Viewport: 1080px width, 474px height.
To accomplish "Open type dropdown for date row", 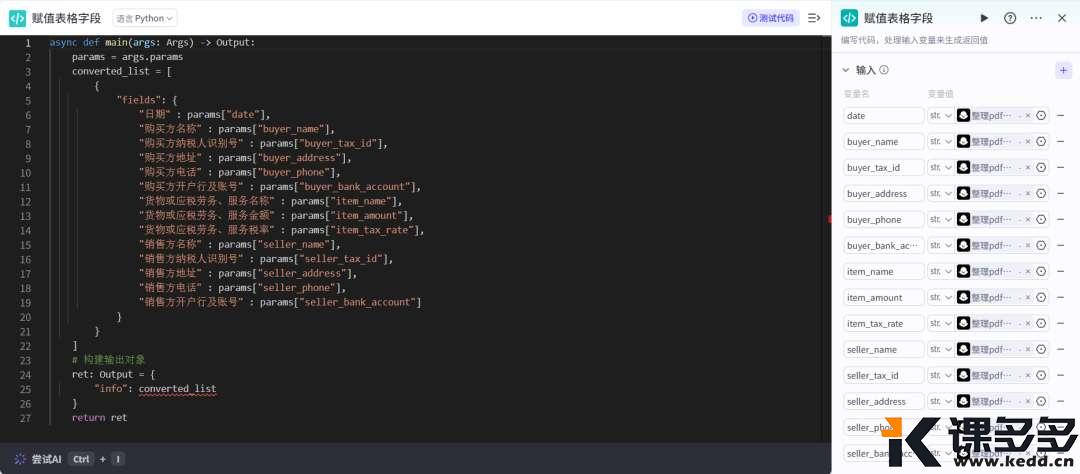I will coord(940,116).
